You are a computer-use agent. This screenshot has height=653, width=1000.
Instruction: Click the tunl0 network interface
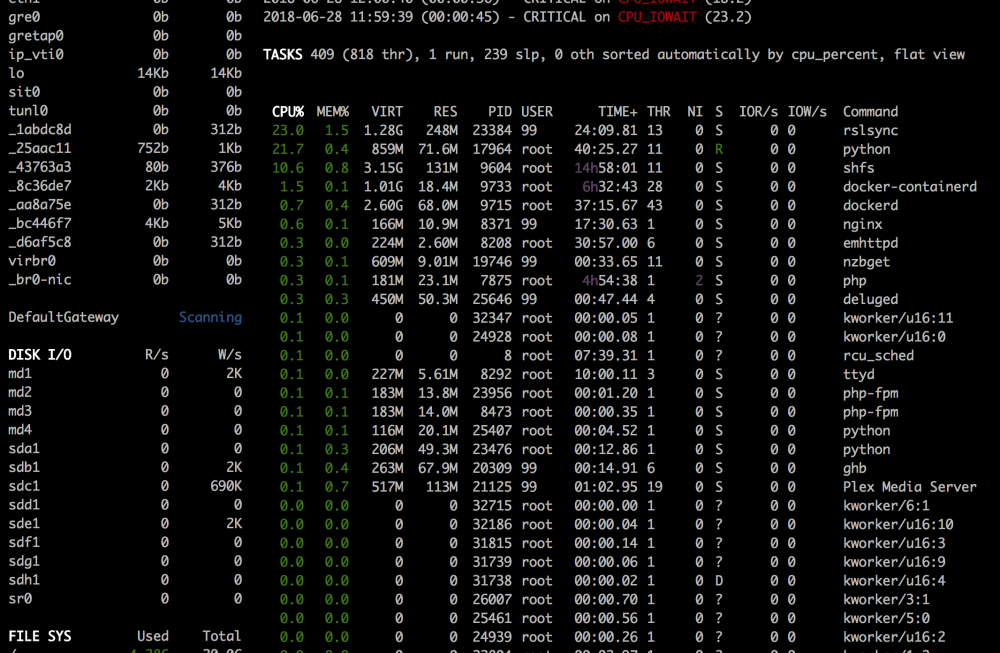27,111
